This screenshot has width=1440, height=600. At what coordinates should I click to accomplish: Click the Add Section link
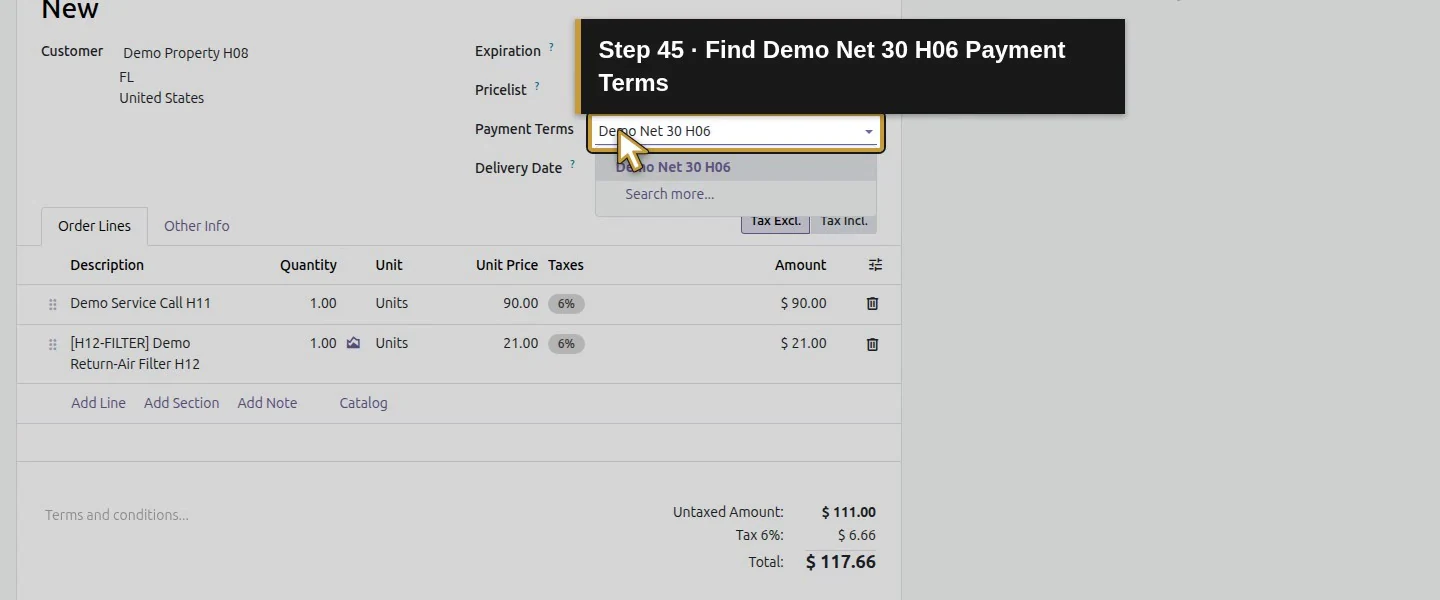coord(181,403)
